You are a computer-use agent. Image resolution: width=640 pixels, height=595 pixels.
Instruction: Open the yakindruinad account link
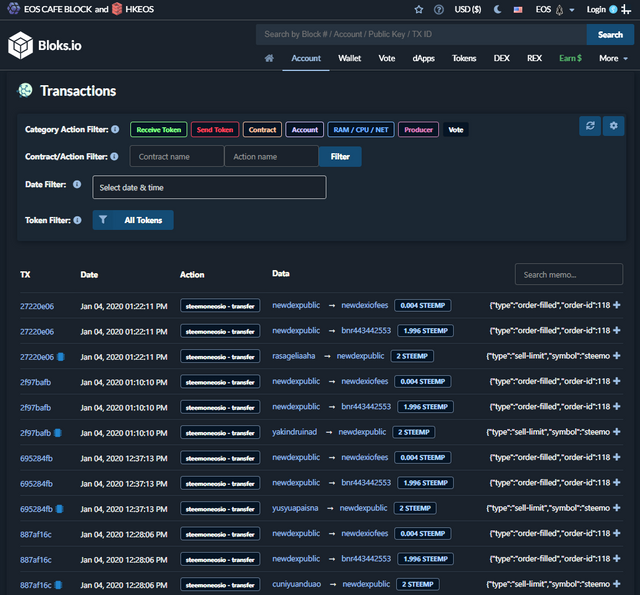tap(294, 432)
